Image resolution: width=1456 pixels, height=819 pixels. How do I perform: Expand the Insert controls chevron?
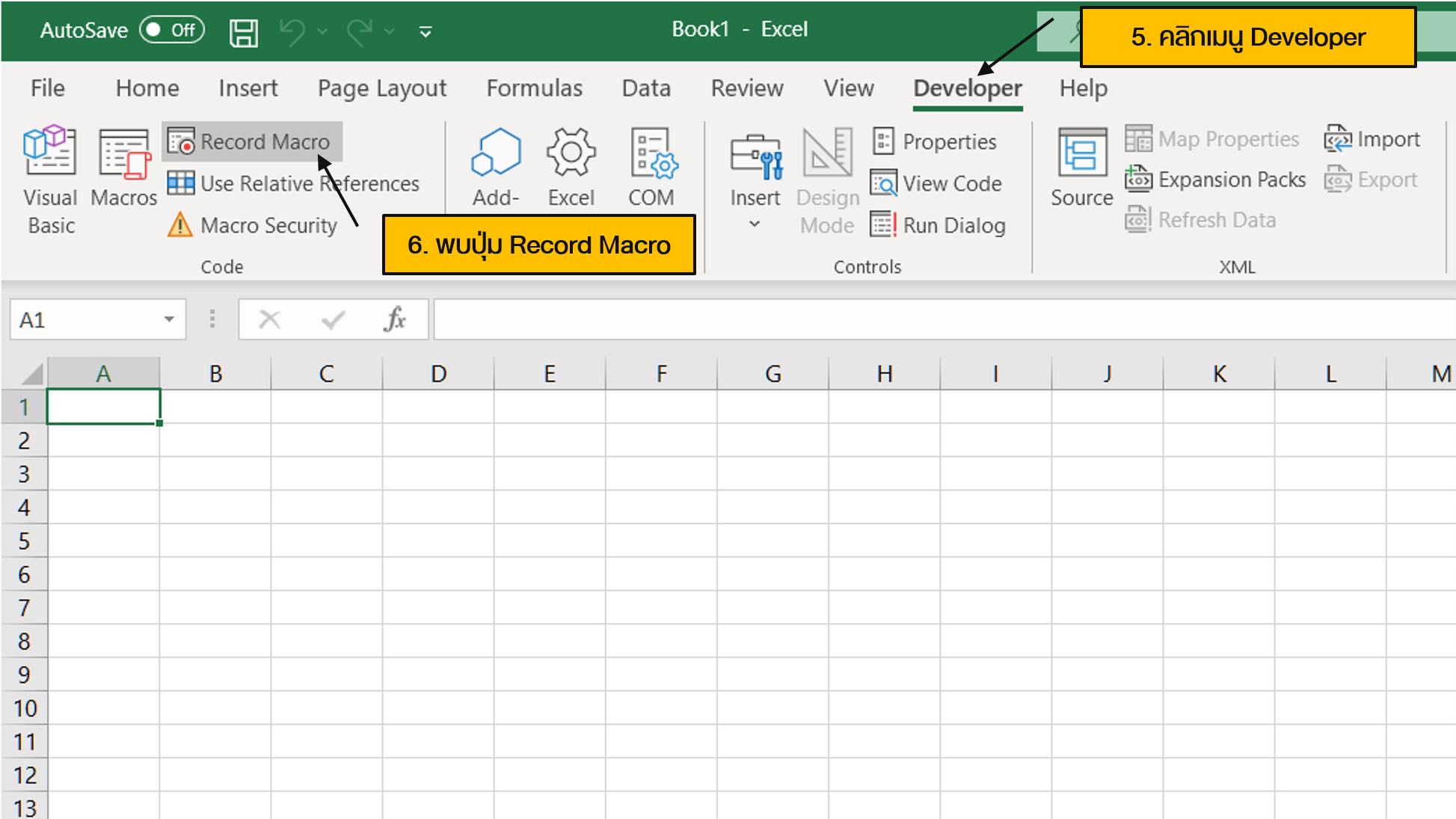click(755, 224)
